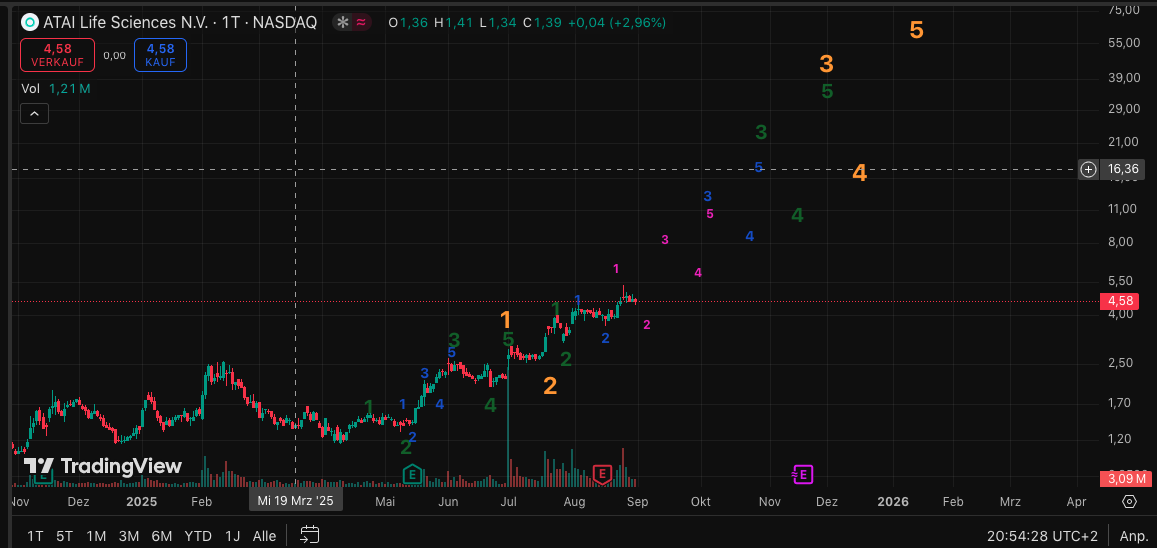Switch to the Alle time range

pos(264,536)
